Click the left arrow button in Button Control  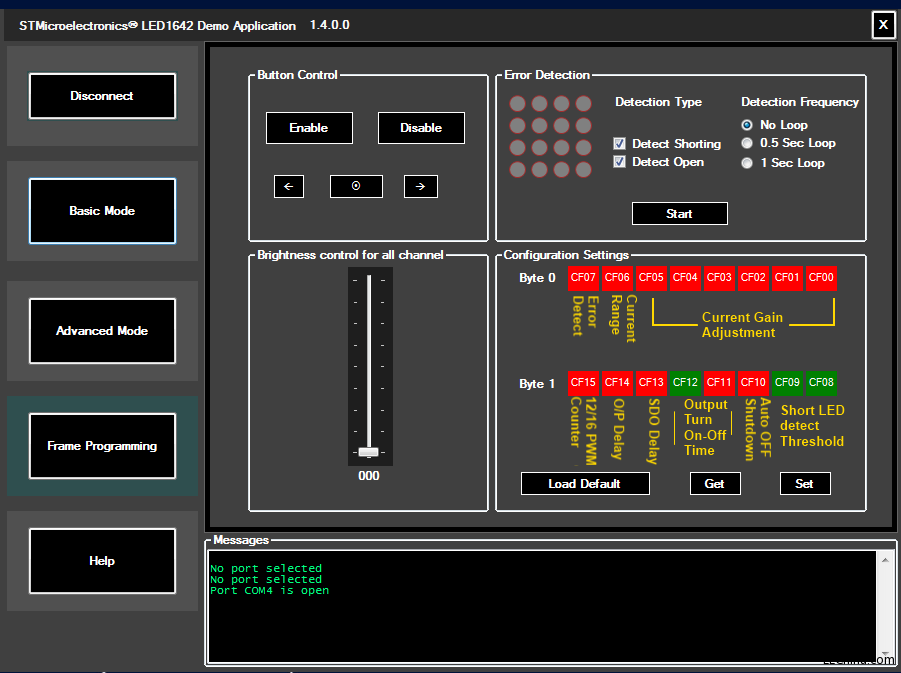pos(289,186)
